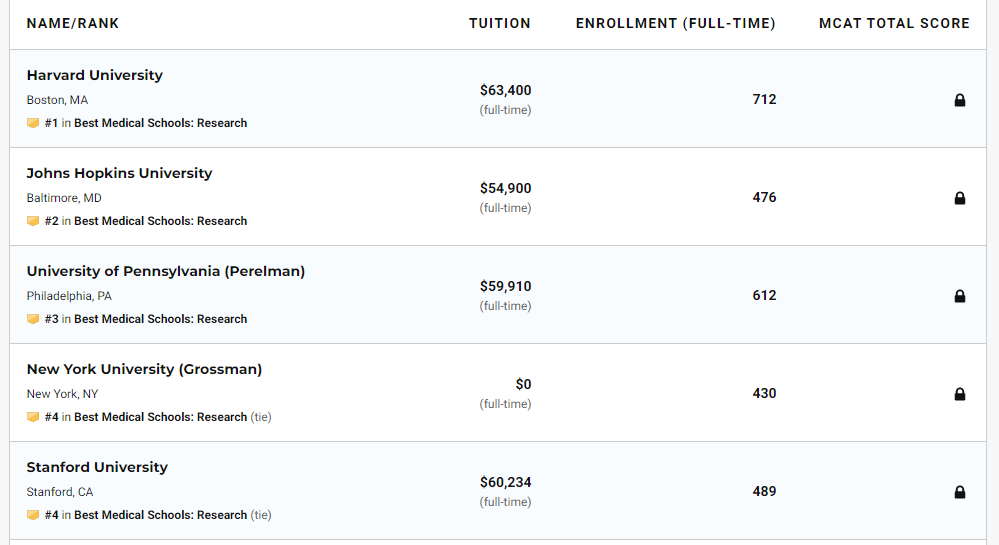
Task: Click the lock icon for New York University
Action: [959, 394]
